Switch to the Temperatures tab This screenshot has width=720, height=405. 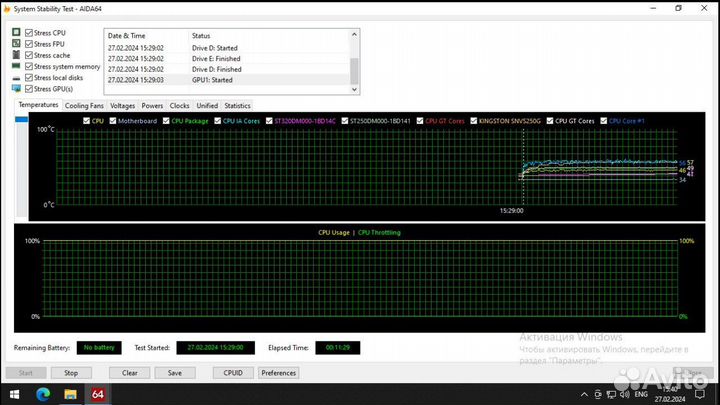[x=38, y=105]
